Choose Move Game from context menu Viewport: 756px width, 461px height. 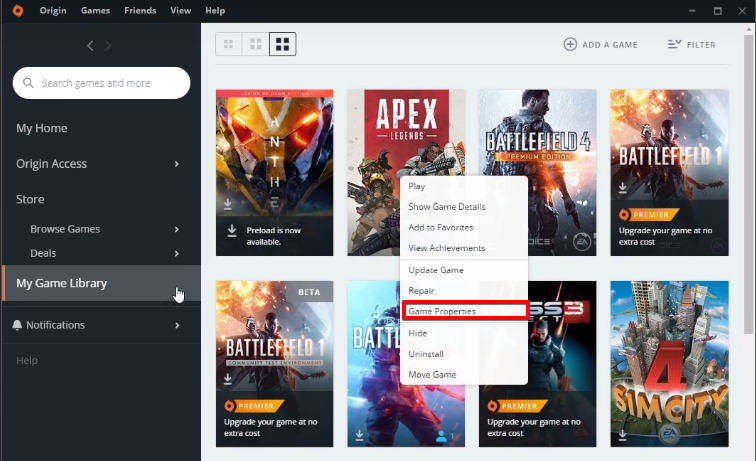[x=464, y=375]
